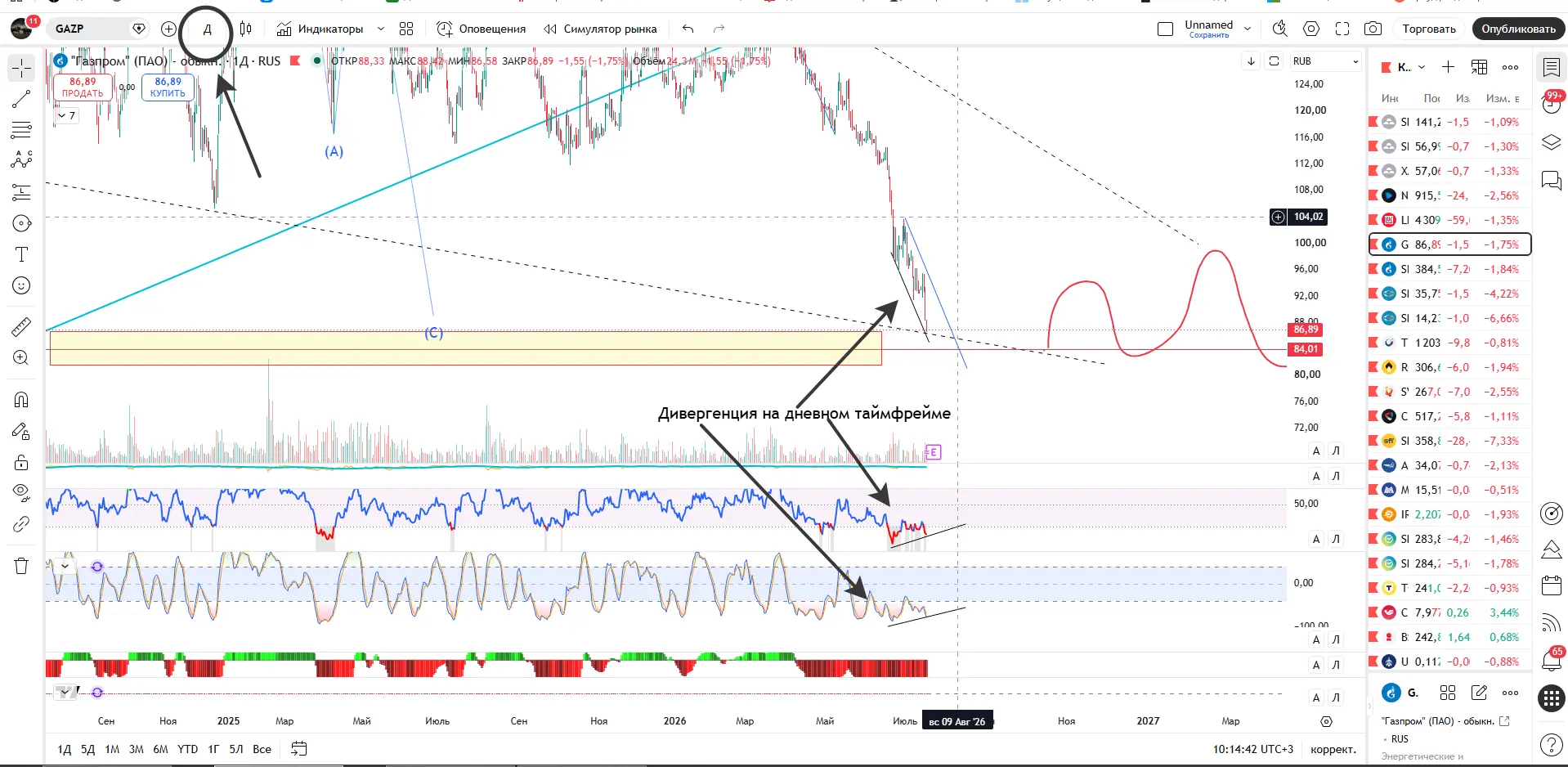This screenshot has width=1568, height=767.
Task: Open the RUB currency dropdown
Action: (1325, 61)
